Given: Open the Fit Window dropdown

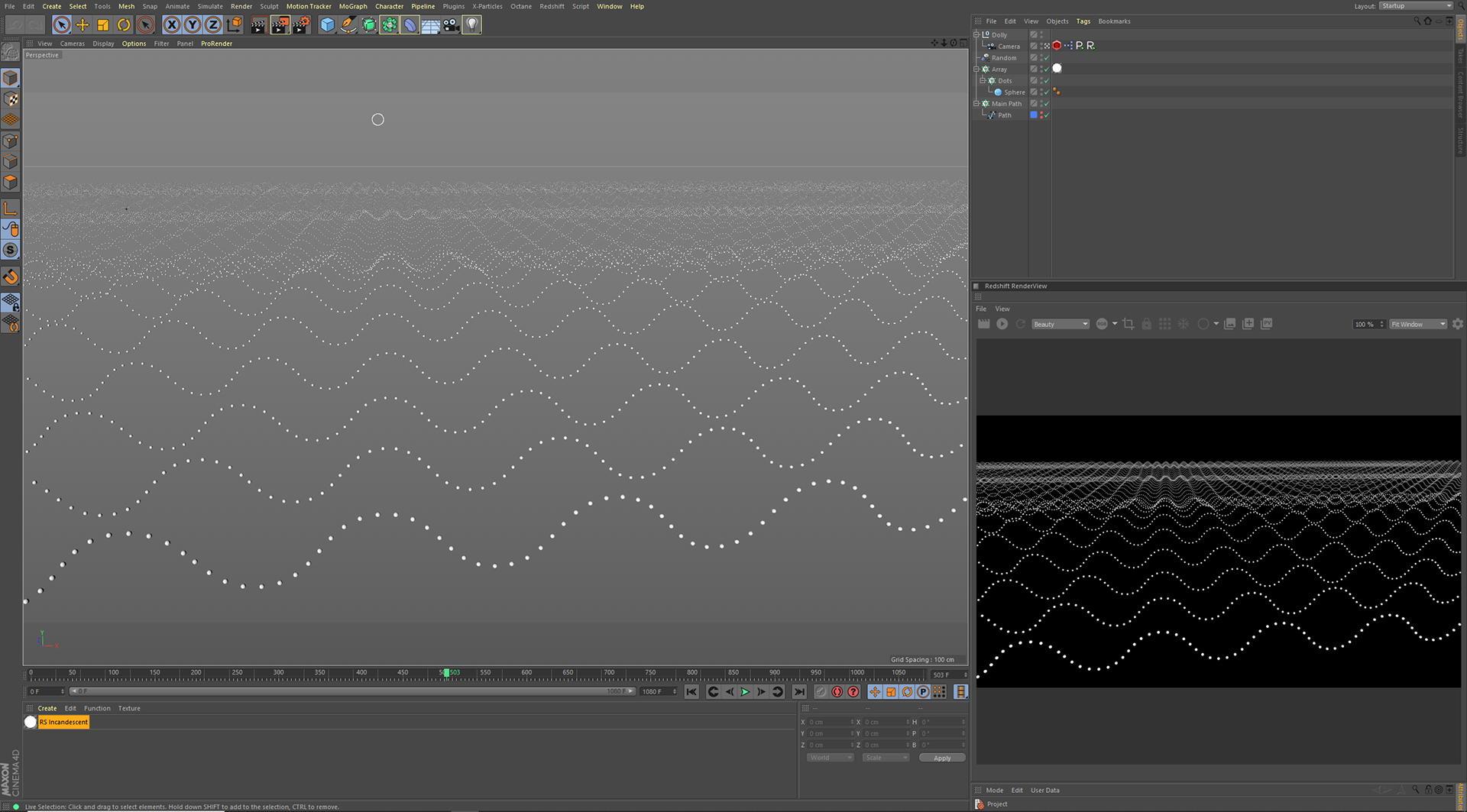Looking at the screenshot, I should (x=1418, y=325).
